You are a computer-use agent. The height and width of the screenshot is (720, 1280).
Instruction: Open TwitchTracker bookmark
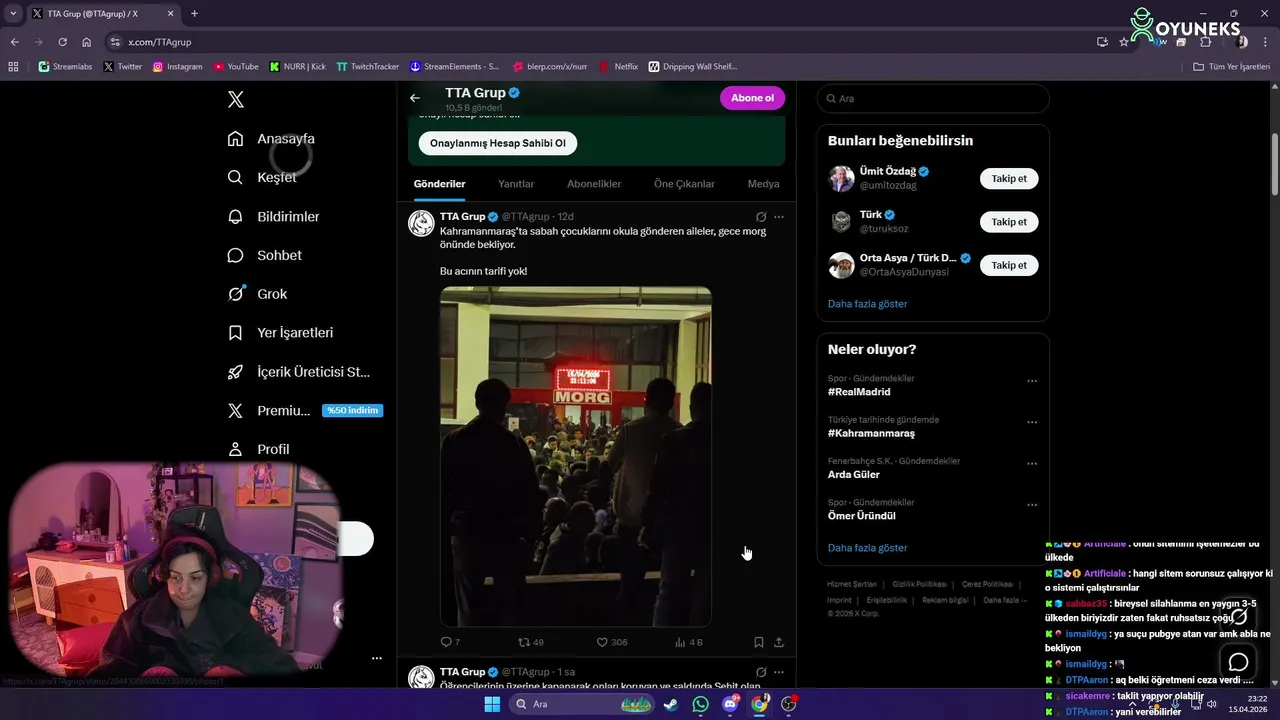click(368, 67)
